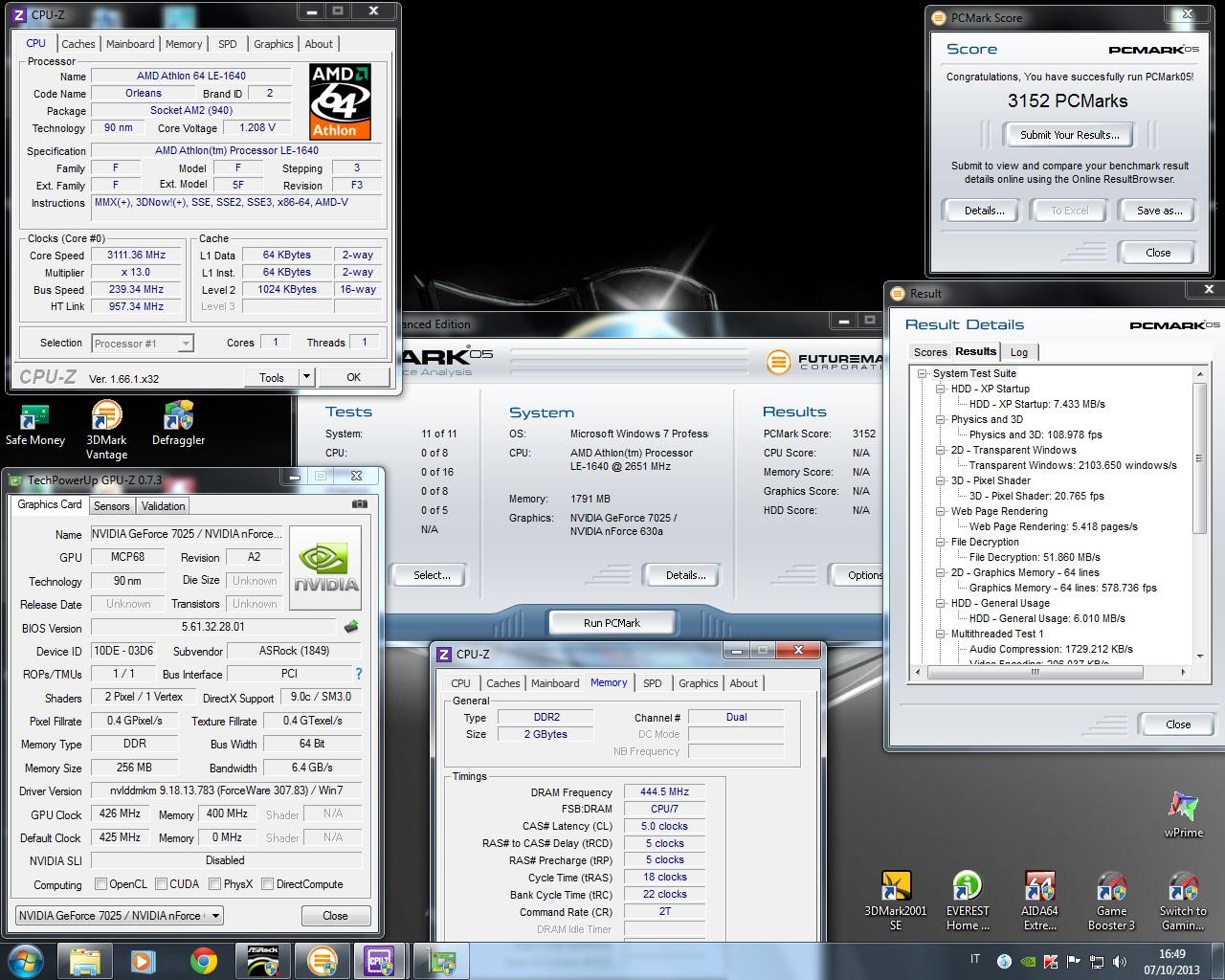Tick the PhysX checkbox

click(x=214, y=884)
